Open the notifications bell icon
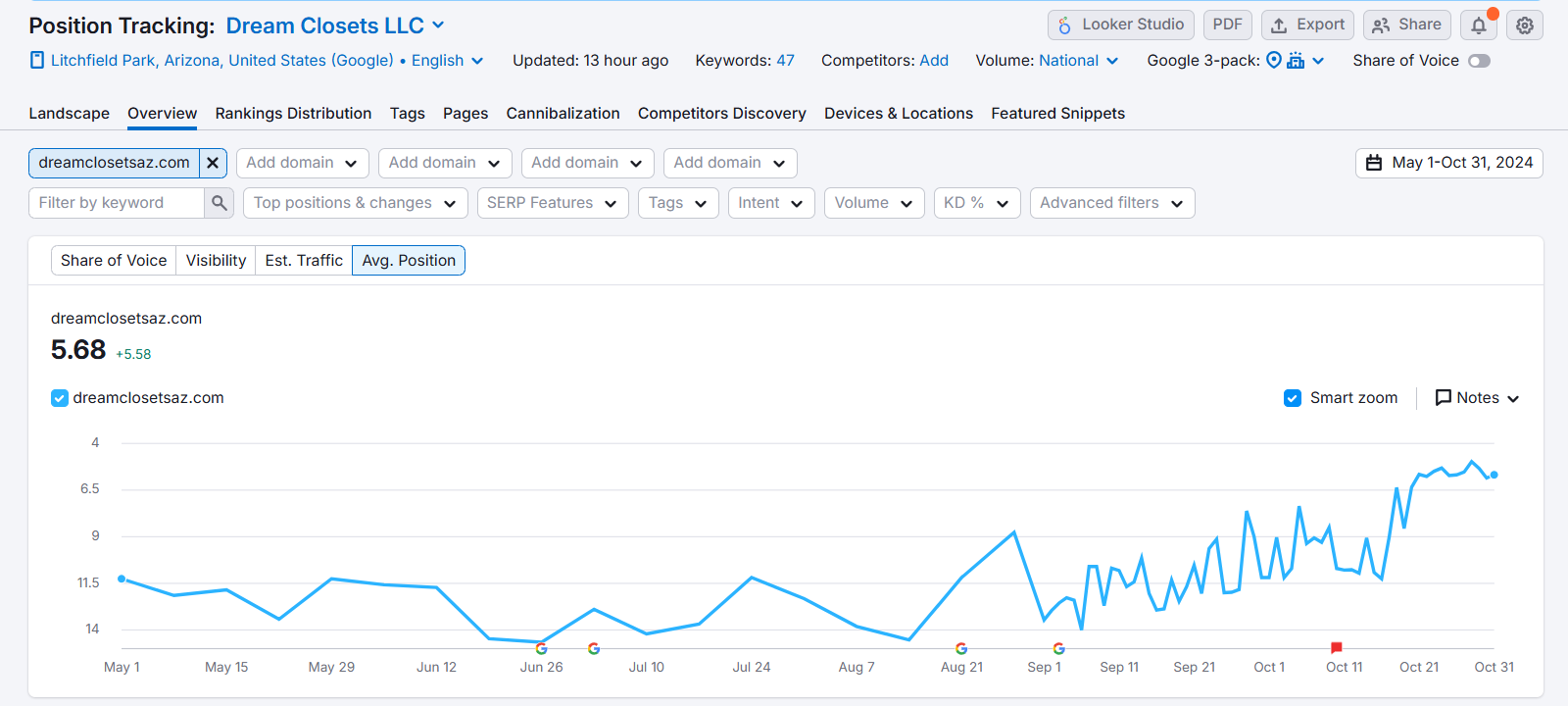This screenshot has height=706, width=1568. pyautogui.click(x=1479, y=25)
